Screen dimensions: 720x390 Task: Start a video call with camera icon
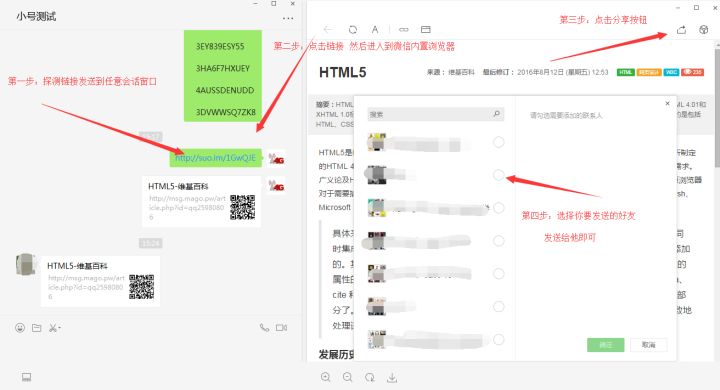click(x=281, y=328)
